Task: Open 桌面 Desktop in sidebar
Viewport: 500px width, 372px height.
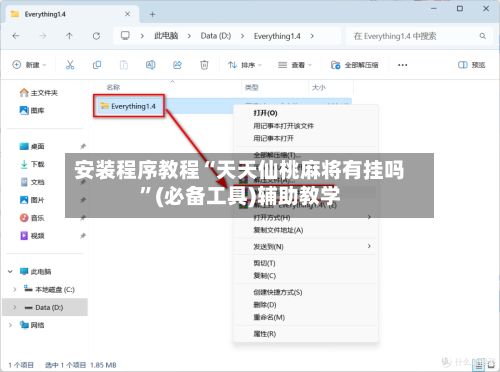Action: pos(32,146)
